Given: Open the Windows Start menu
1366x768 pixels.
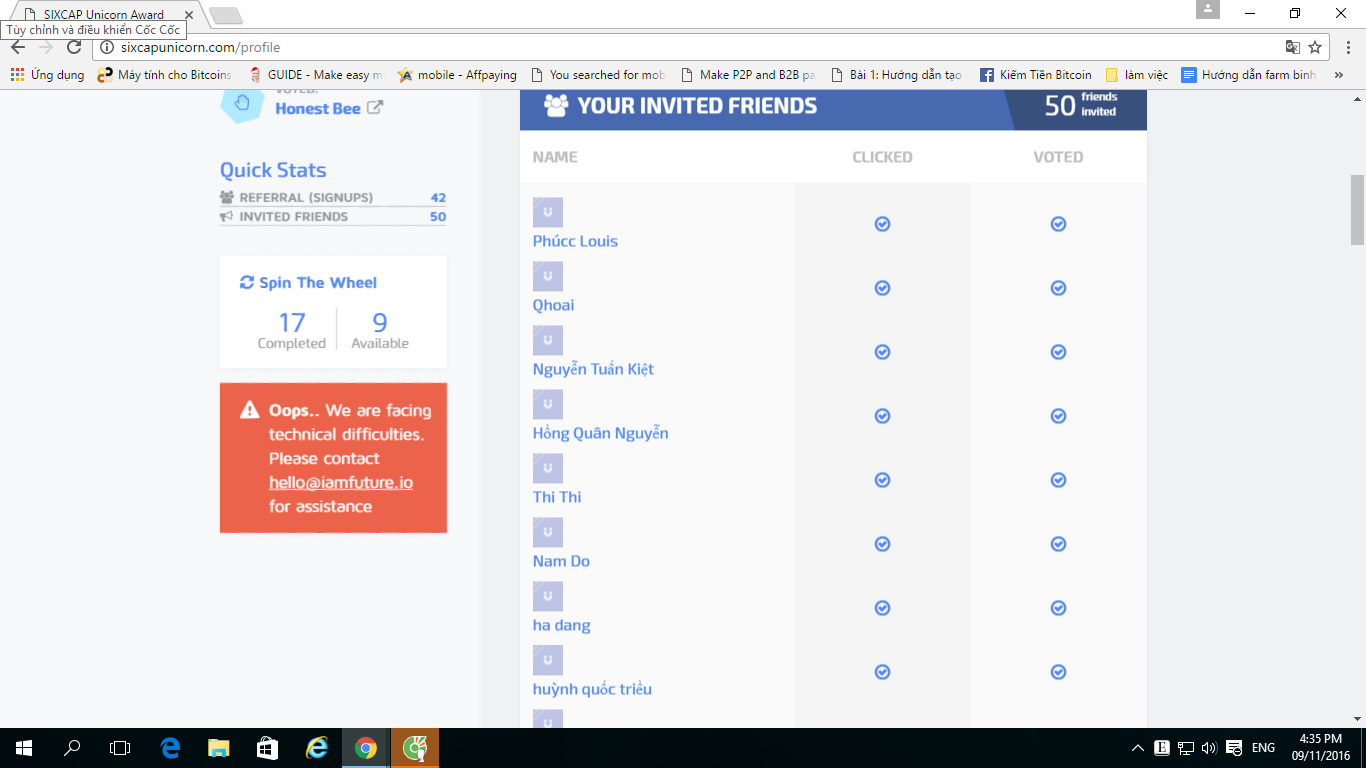Looking at the screenshot, I should click(23, 748).
